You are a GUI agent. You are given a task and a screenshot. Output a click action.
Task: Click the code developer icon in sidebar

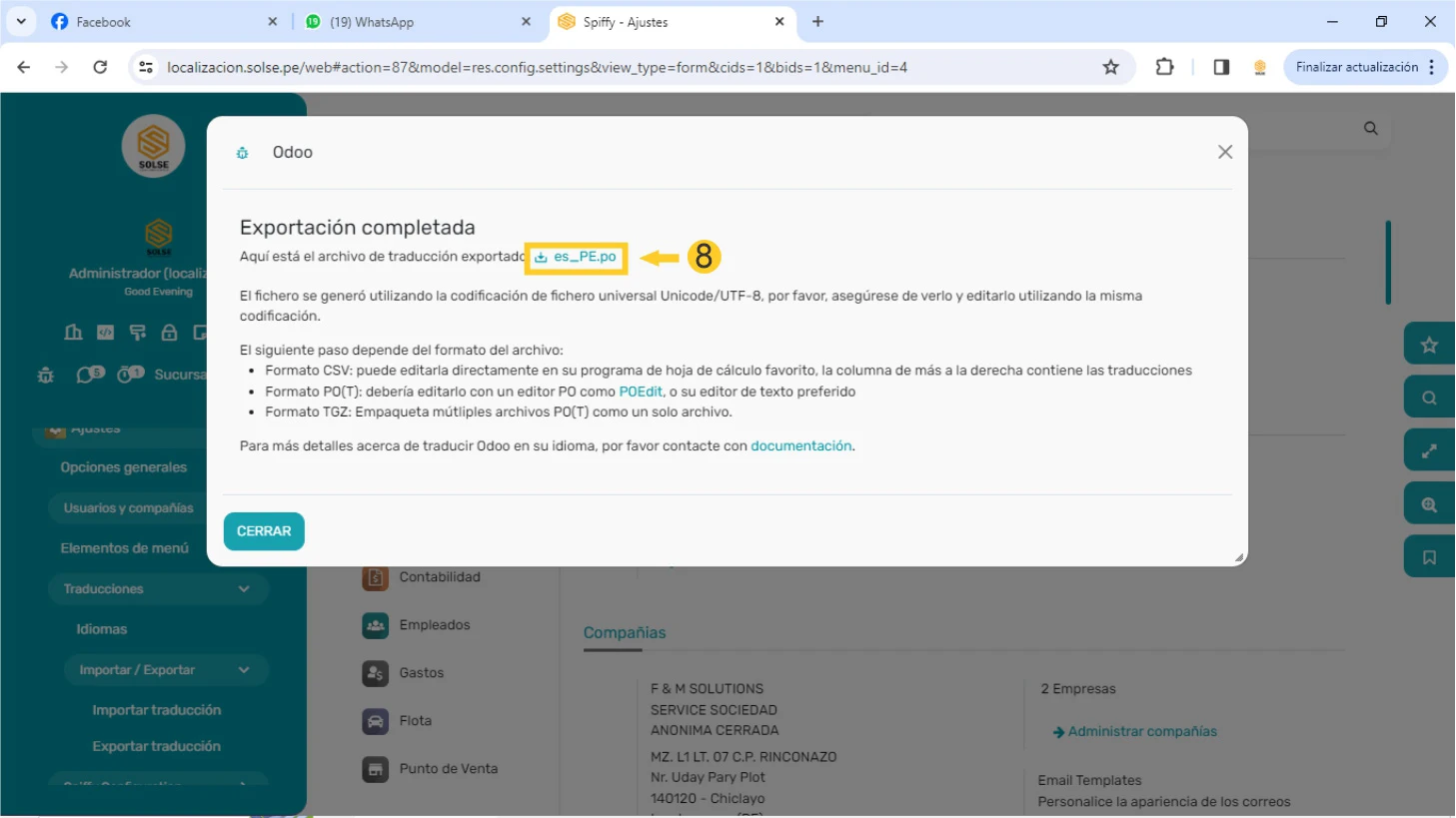coord(105,333)
